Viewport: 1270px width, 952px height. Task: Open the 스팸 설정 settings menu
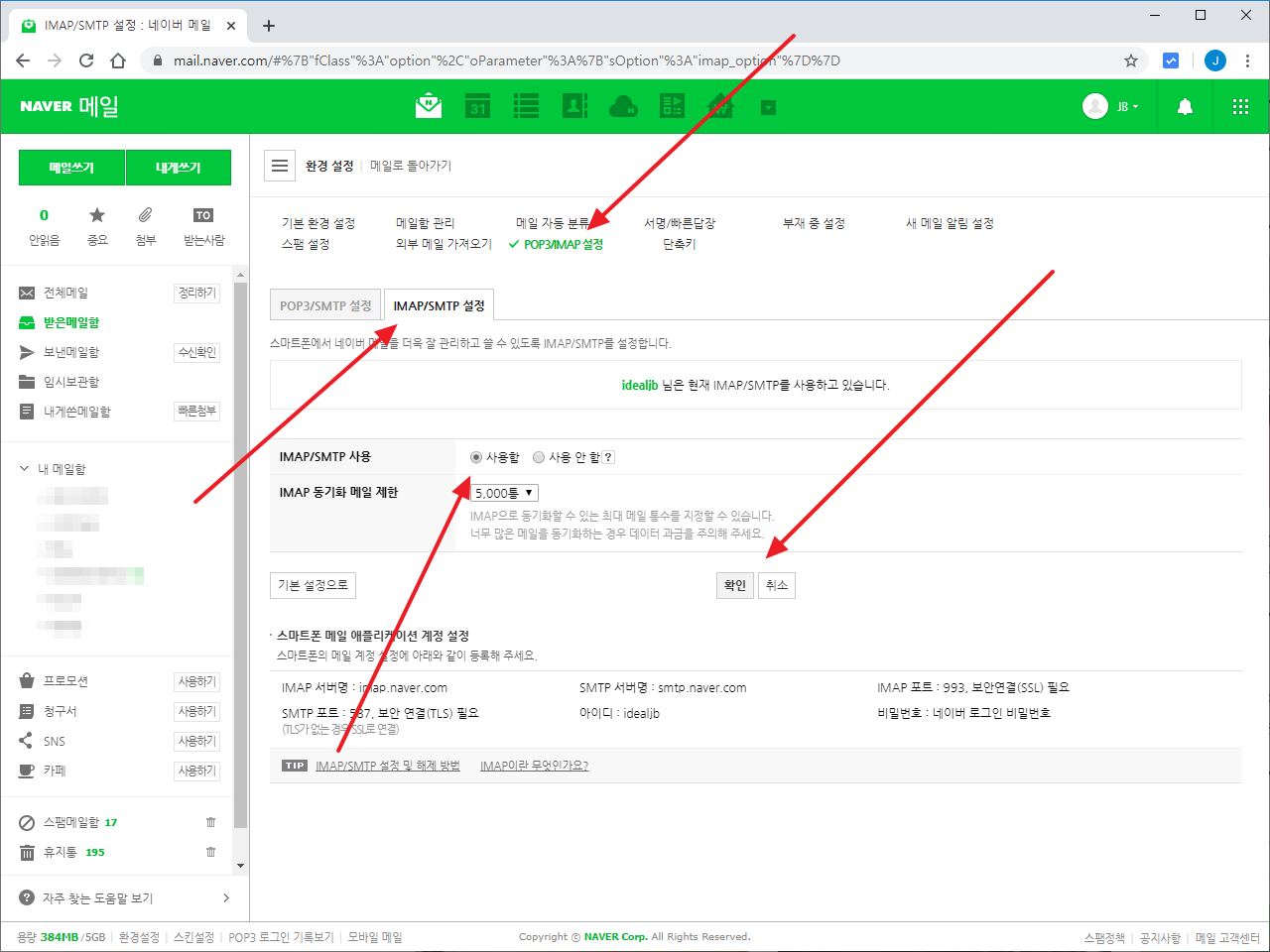[306, 244]
